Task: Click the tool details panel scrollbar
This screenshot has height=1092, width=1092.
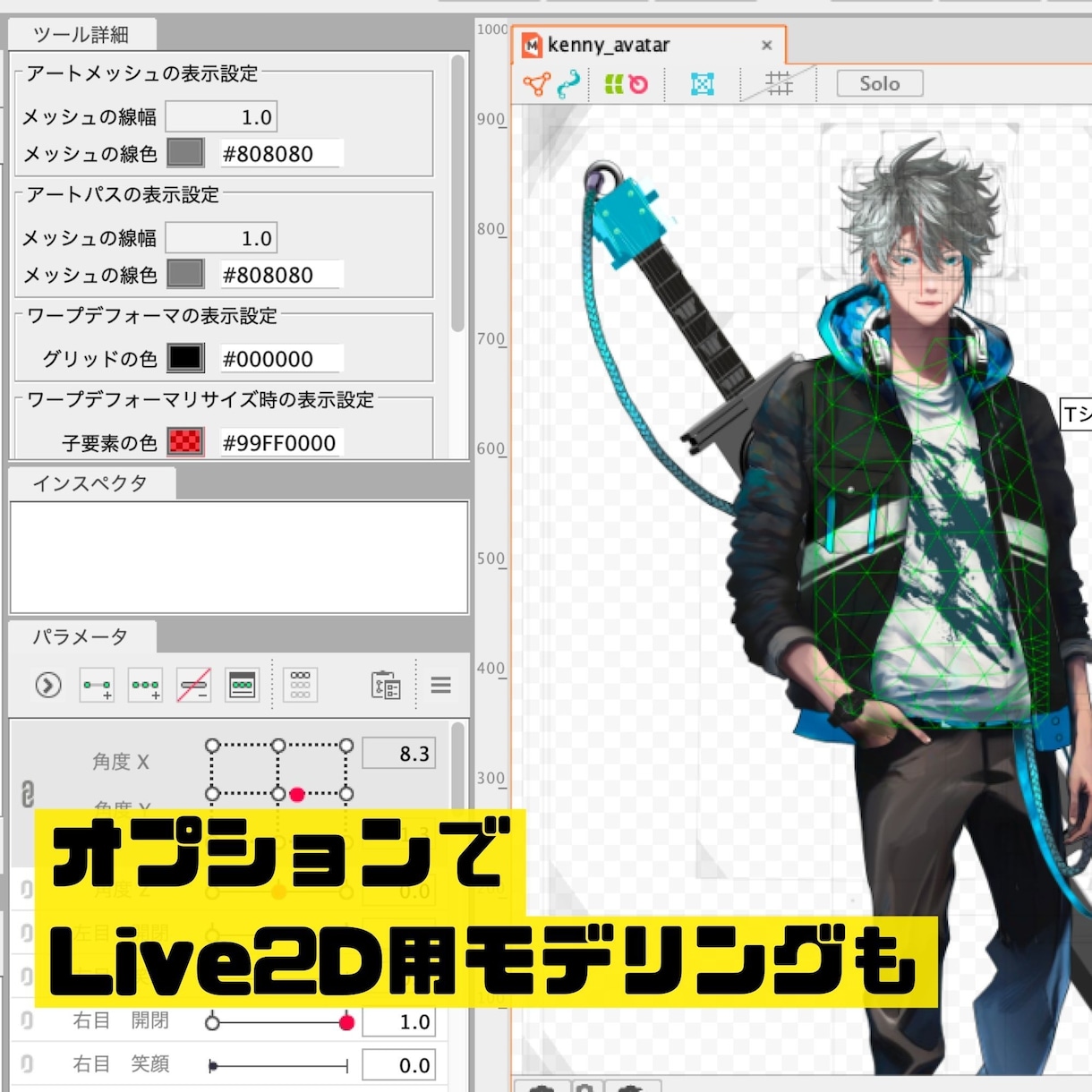Action: click(x=458, y=192)
